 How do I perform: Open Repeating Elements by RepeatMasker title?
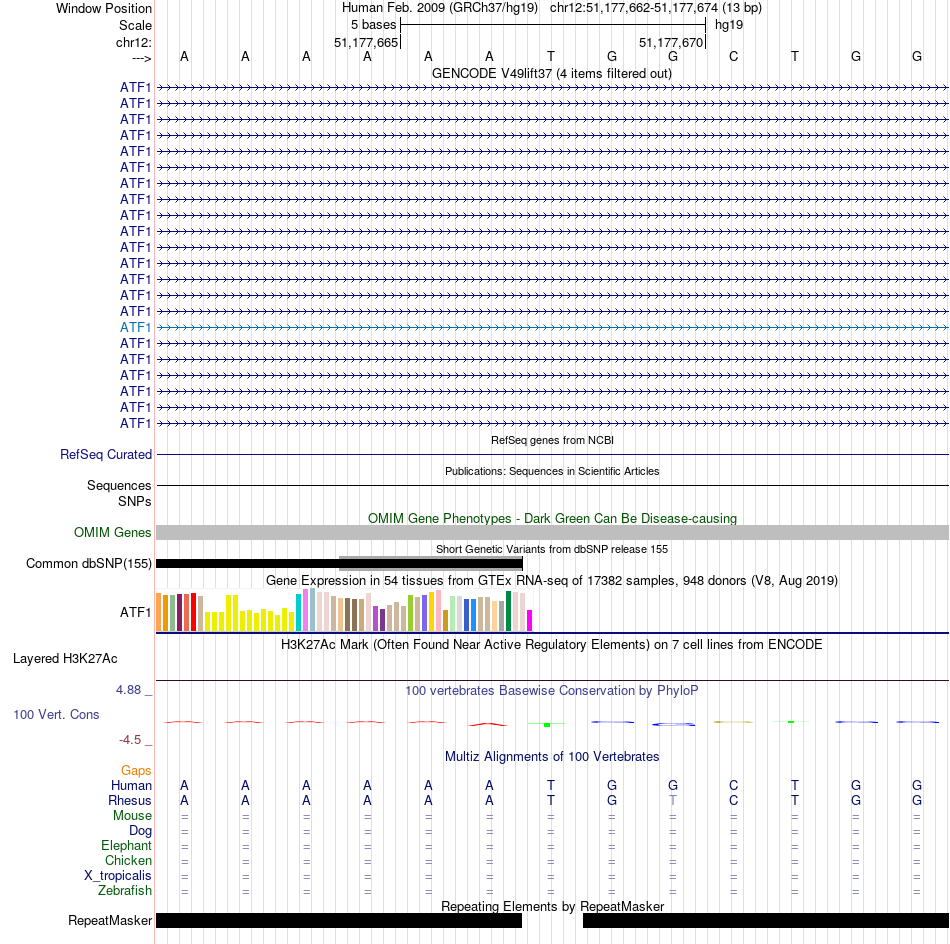(x=552, y=906)
